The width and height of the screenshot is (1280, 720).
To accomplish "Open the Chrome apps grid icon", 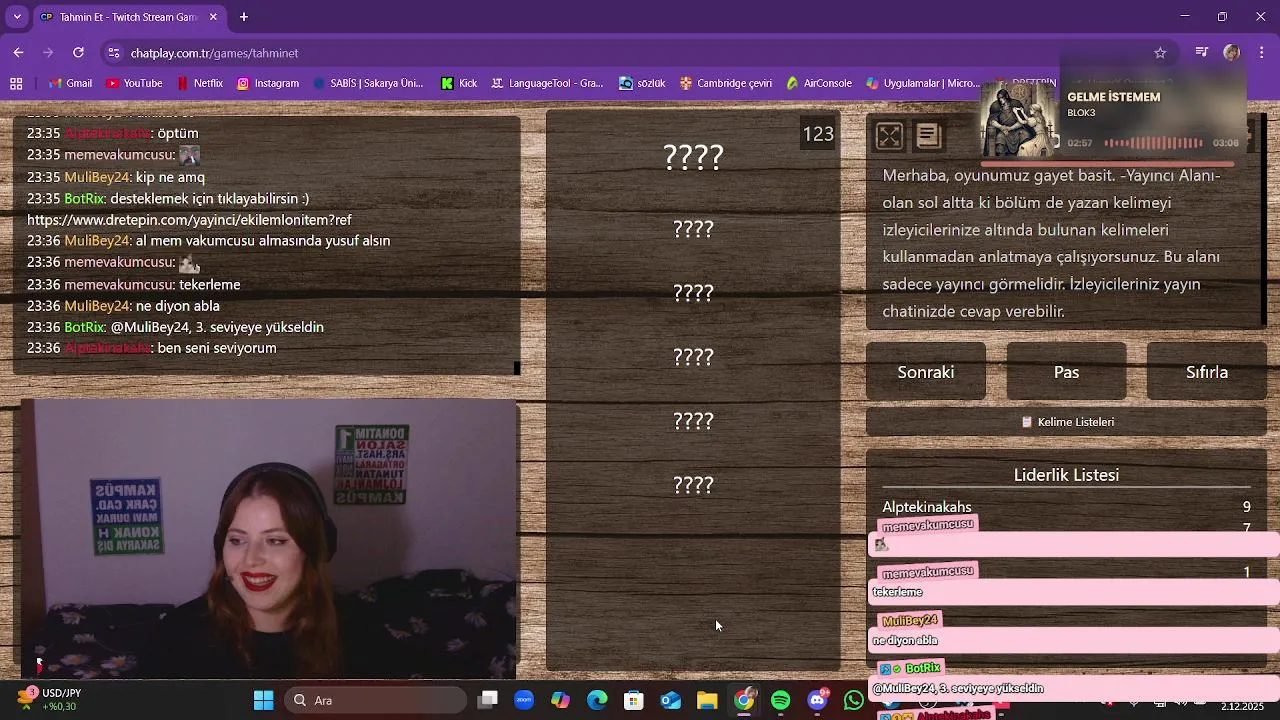I will point(16,83).
